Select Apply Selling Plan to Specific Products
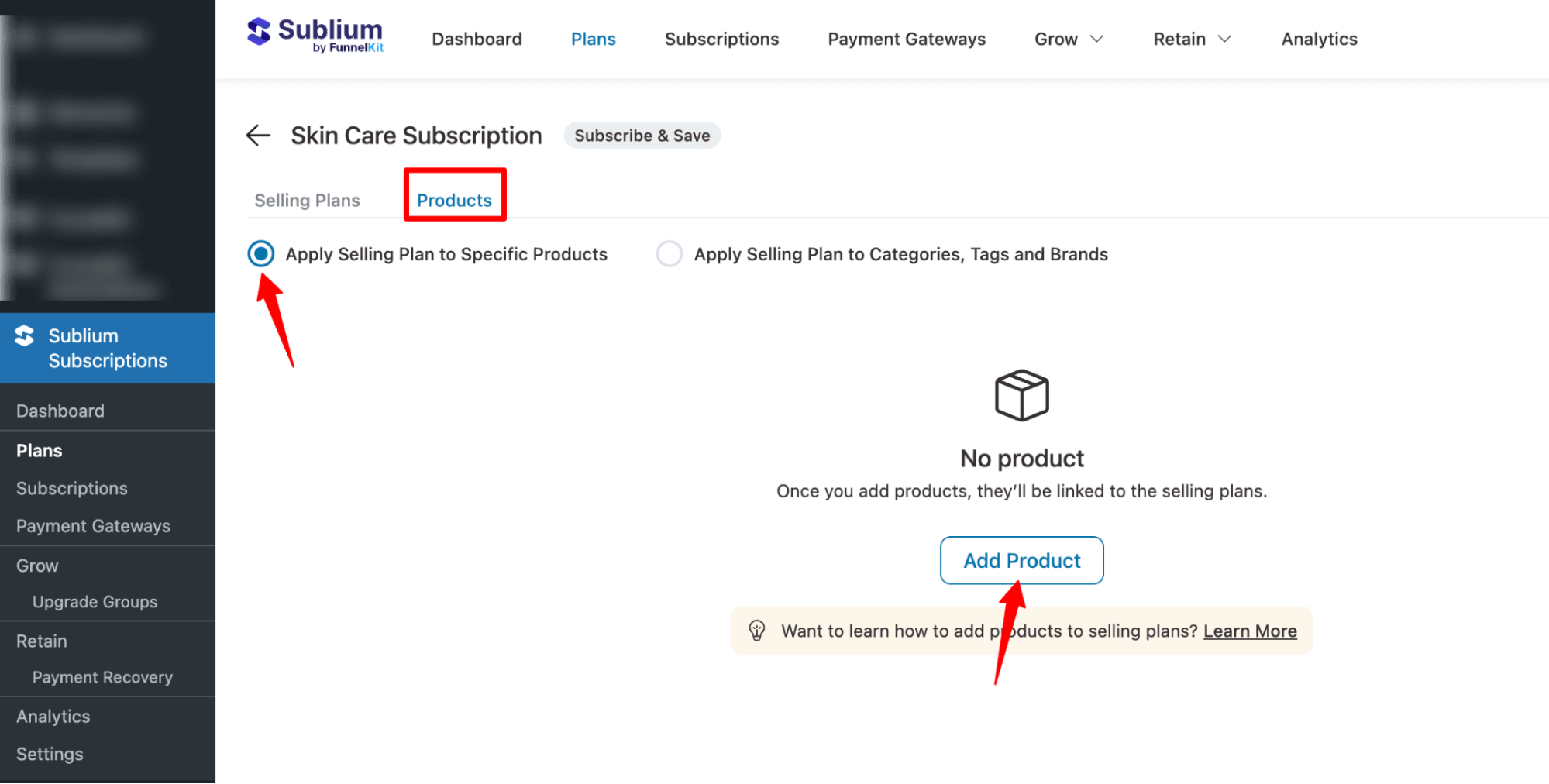This screenshot has height=784, width=1549. tap(261, 253)
